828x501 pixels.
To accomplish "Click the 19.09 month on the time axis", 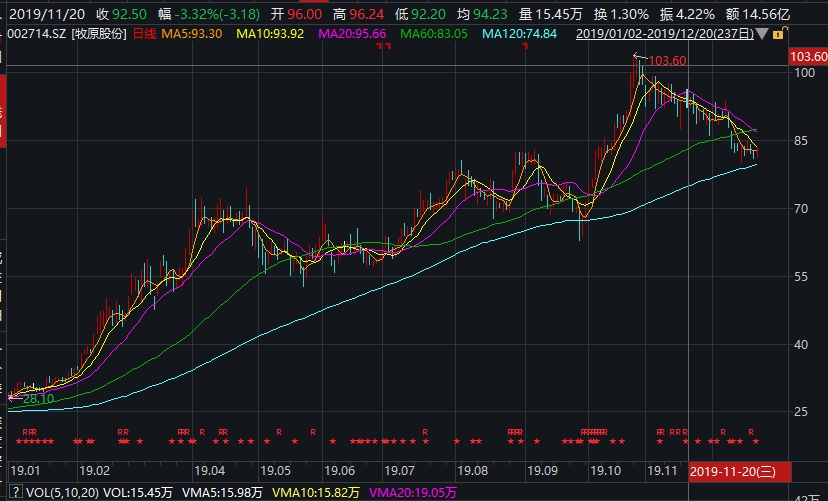I will [x=542, y=469].
